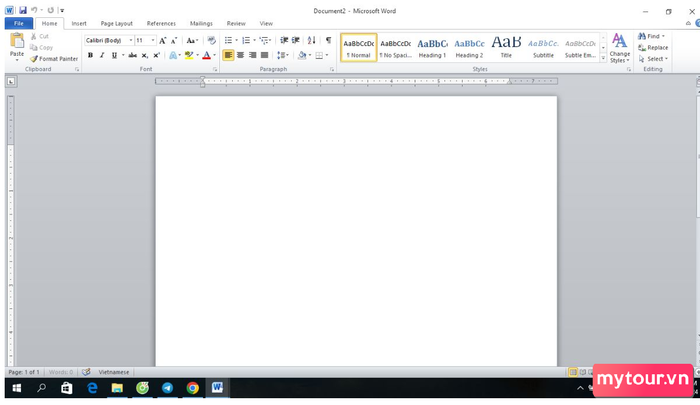Screen dimensions: 700x405
Task: Click the Grow Font icon
Action: pyautogui.click(x=162, y=41)
